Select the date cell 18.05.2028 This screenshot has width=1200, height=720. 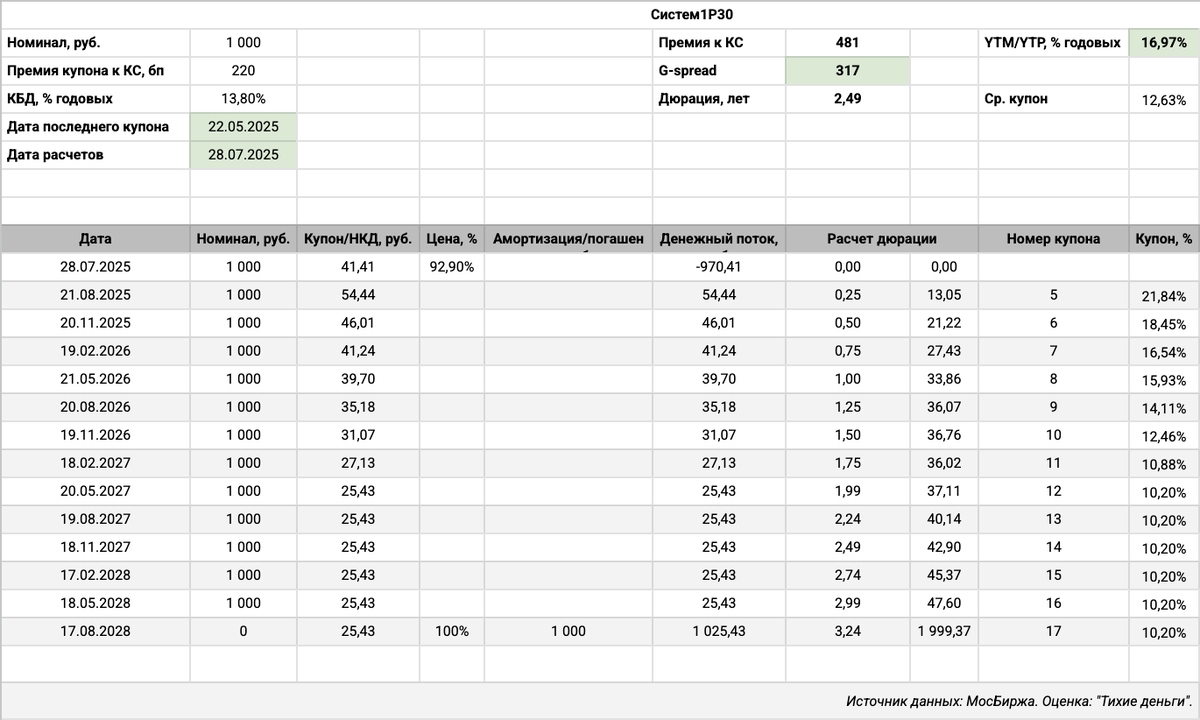(x=95, y=603)
